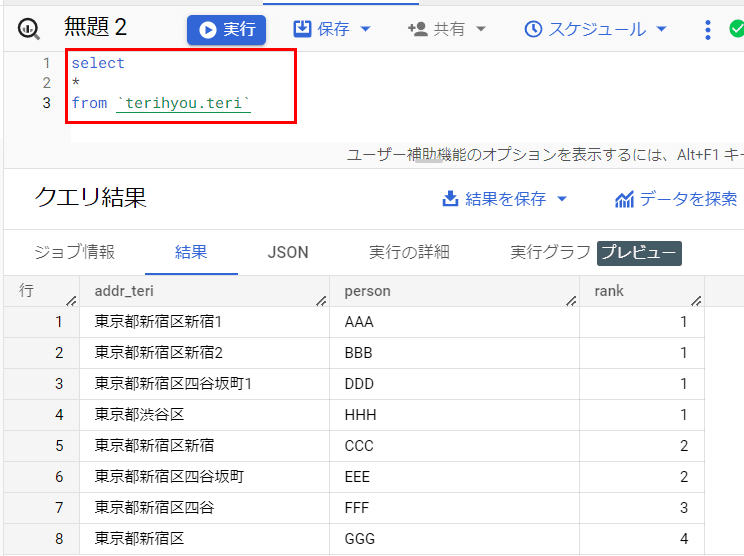Switch to the ジョブ情報 tab
The image size is (744, 556).
pyautogui.click(x=74, y=252)
